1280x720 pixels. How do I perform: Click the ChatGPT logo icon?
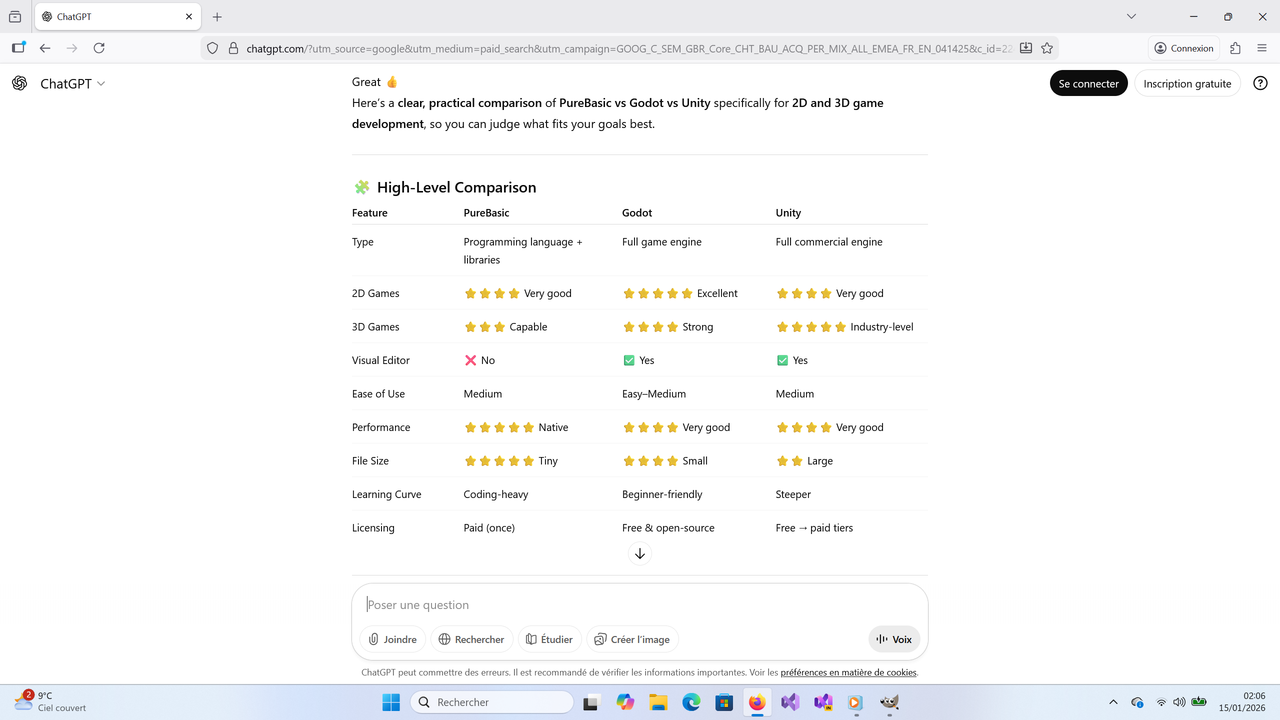point(20,83)
